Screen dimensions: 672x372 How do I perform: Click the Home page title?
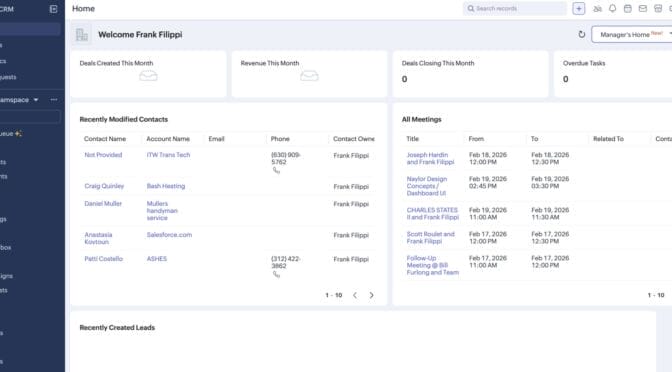point(83,9)
